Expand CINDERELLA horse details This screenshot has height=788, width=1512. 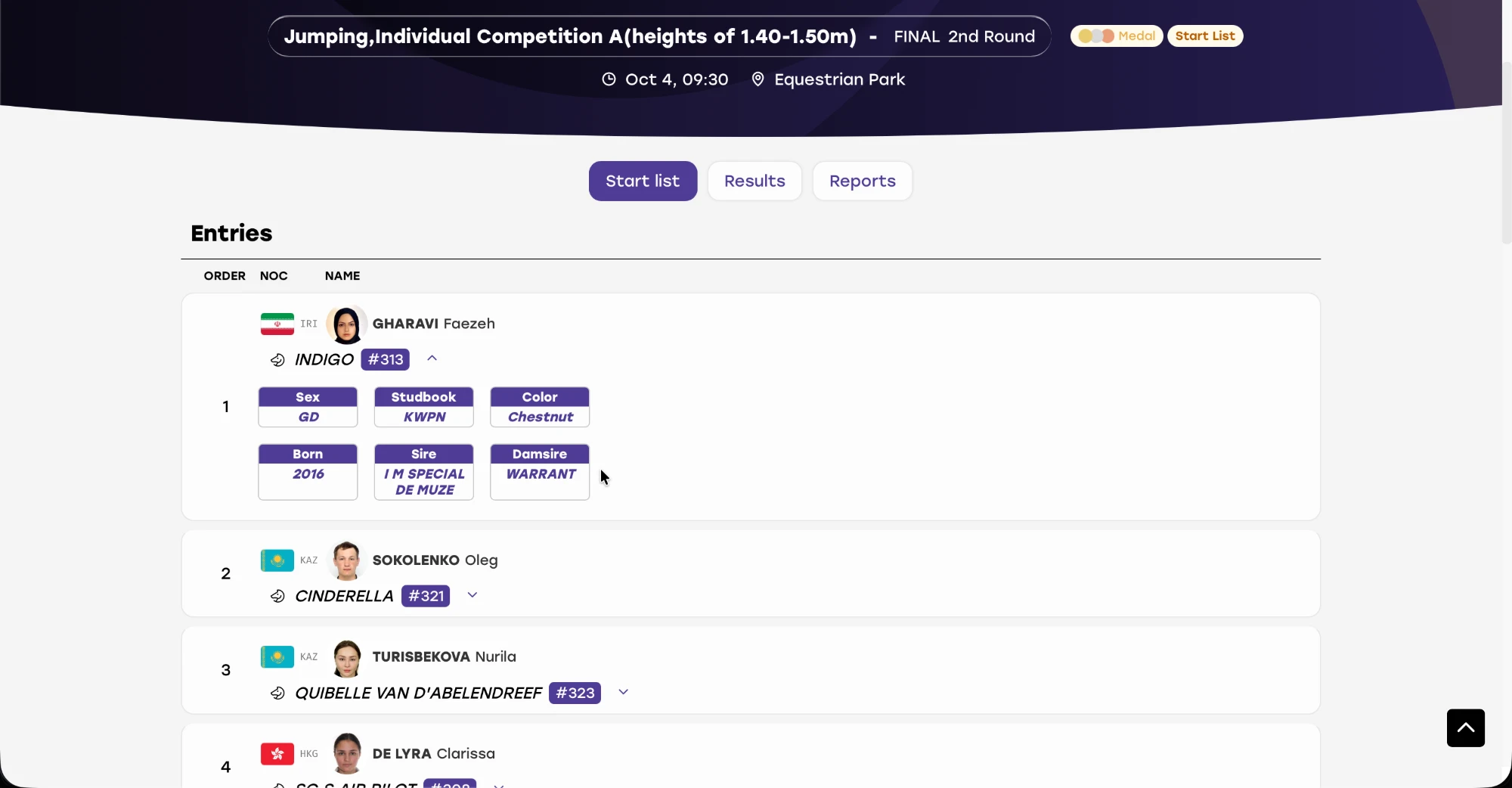472,595
